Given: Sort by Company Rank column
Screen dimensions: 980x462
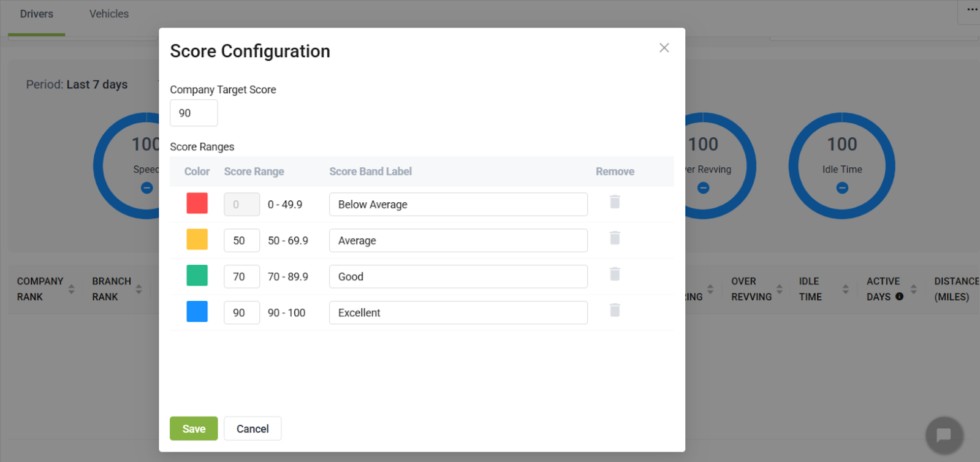Looking at the screenshot, I should [x=71, y=289].
